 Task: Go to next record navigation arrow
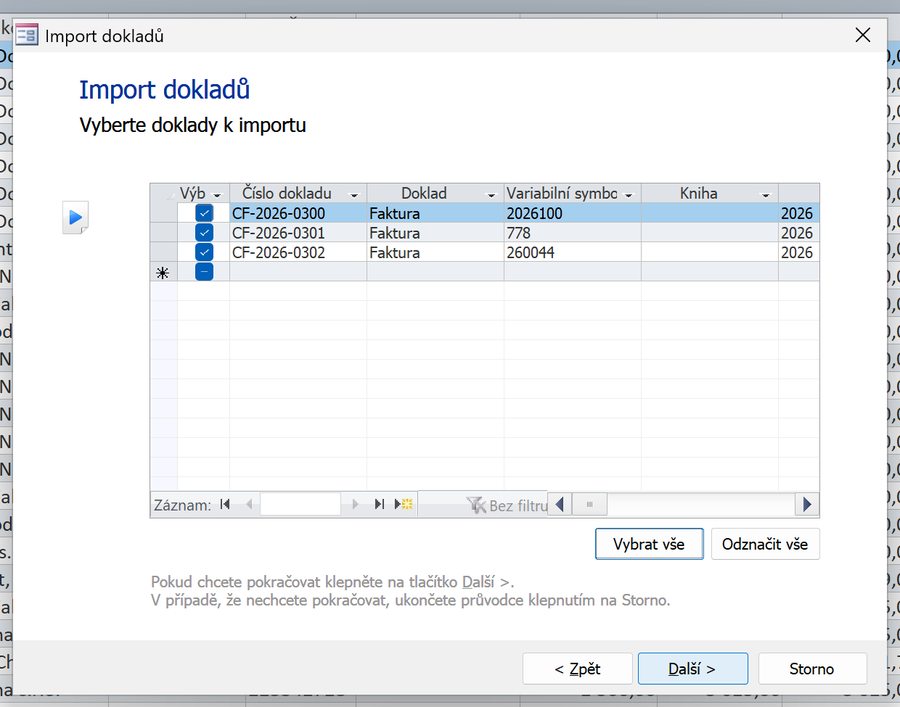tap(355, 504)
